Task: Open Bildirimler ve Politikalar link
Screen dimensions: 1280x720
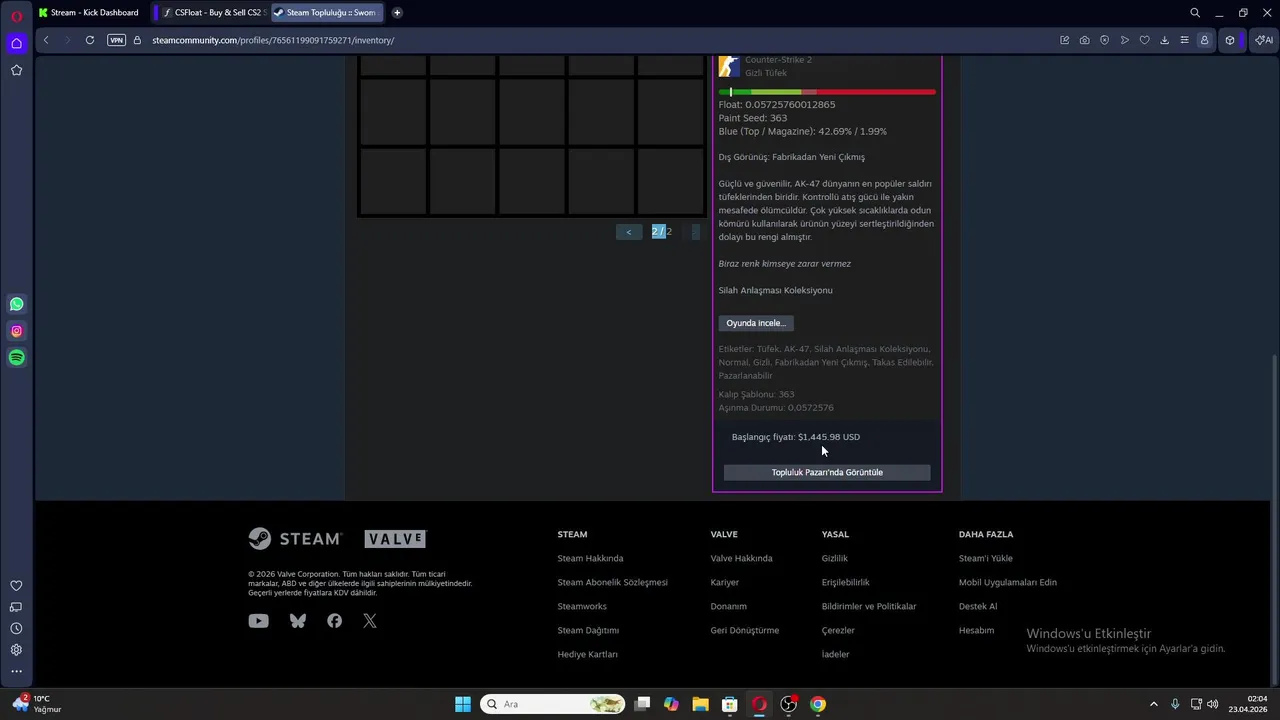Action: pos(869,606)
